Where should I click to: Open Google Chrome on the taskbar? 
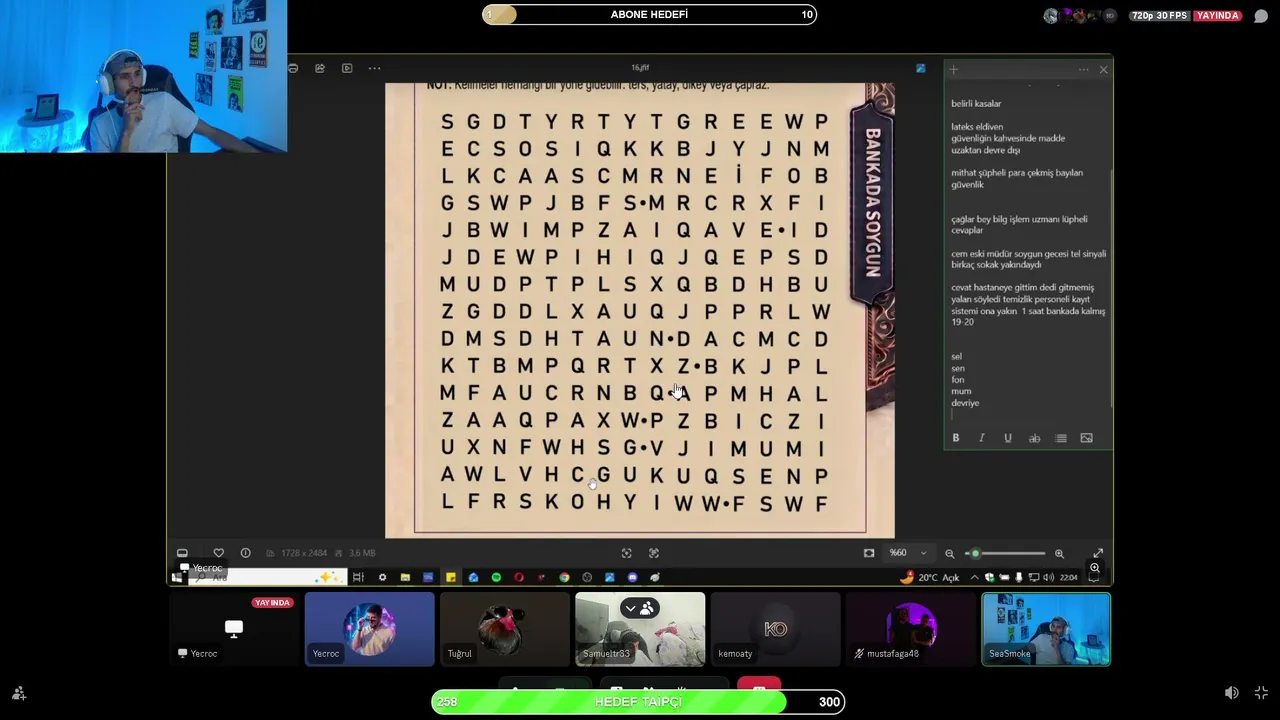564,577
